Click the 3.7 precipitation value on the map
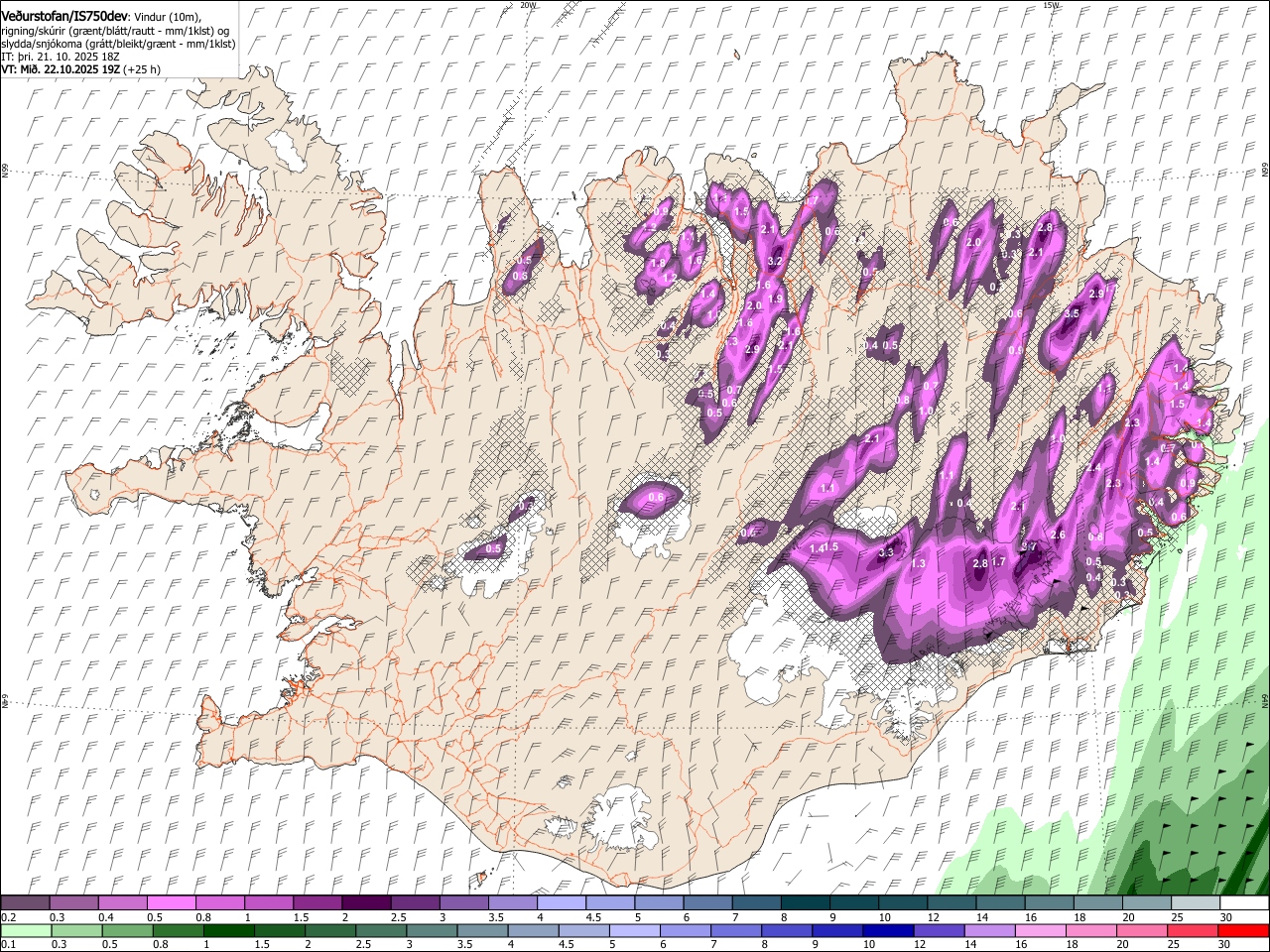The height and width of the screenshot is (952, 1270). [x=1029, y=546]
